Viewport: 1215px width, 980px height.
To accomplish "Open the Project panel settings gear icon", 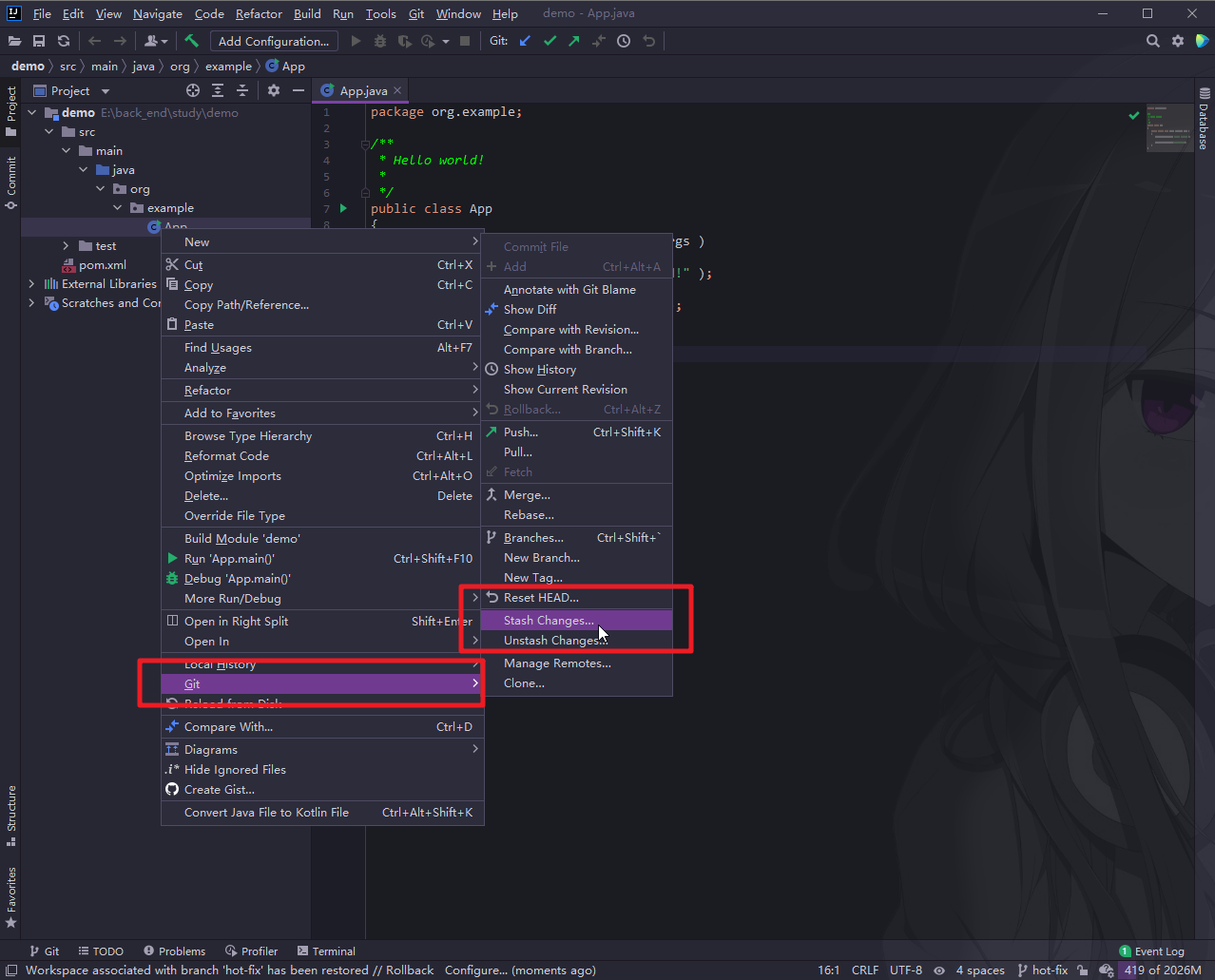I will click(x=273, y=90).
